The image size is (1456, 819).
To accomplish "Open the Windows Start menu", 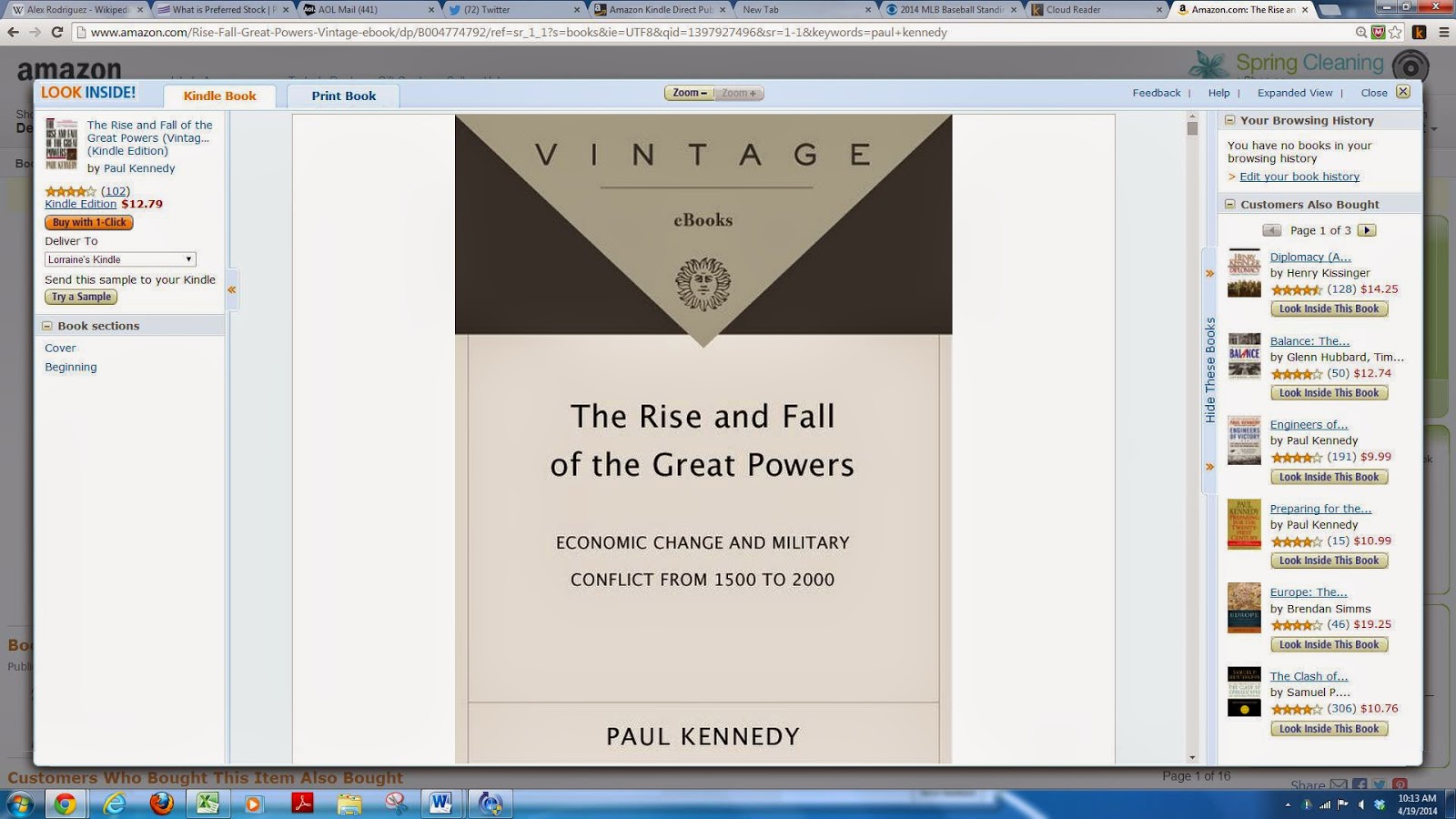I will (20, 804).
